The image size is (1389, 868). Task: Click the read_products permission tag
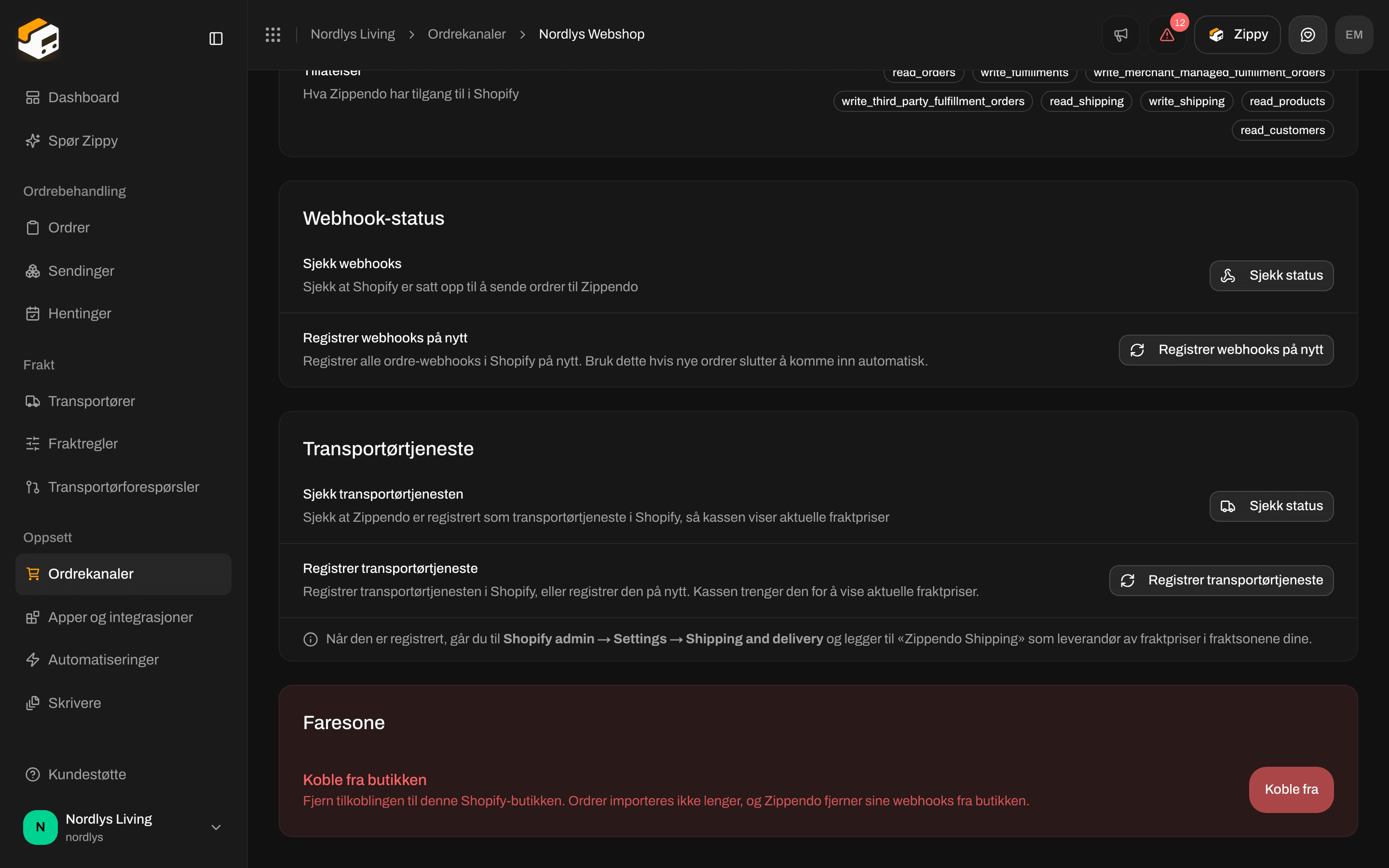tap(1287, 101)
